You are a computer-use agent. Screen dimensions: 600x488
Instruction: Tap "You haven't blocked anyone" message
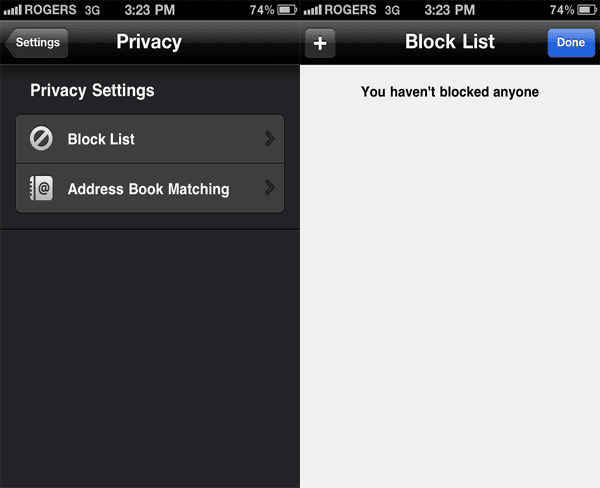[450, 92]
